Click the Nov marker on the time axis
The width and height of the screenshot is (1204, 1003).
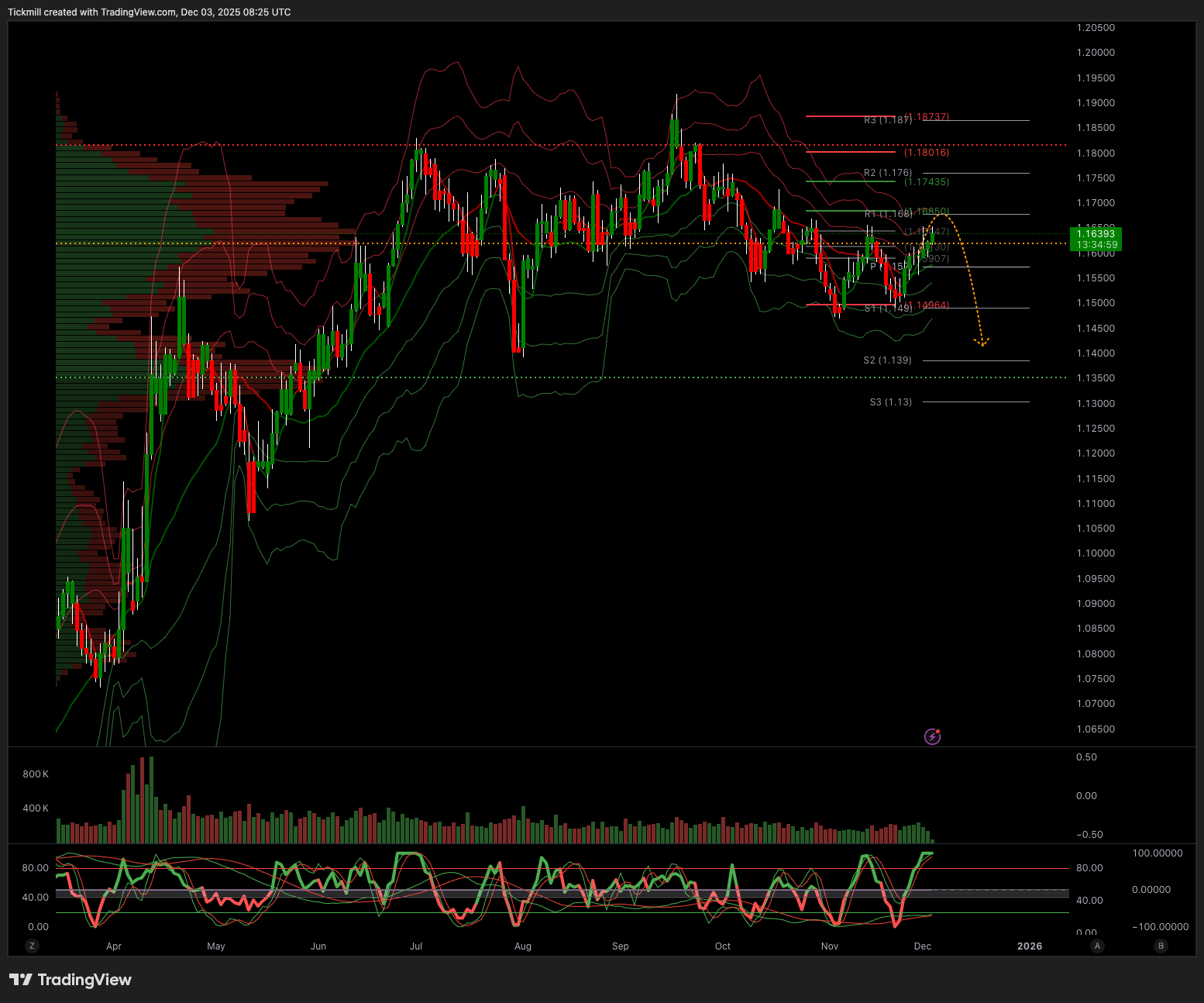click(x=830, y=946)
